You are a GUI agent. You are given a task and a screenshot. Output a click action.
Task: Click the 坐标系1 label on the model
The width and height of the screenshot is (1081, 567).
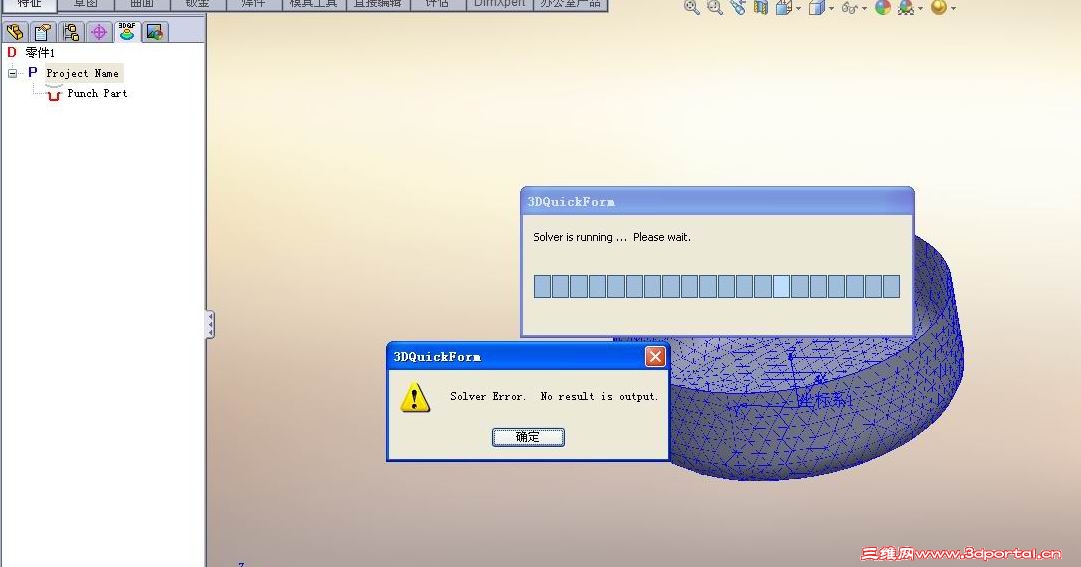(x=825, y=399)
